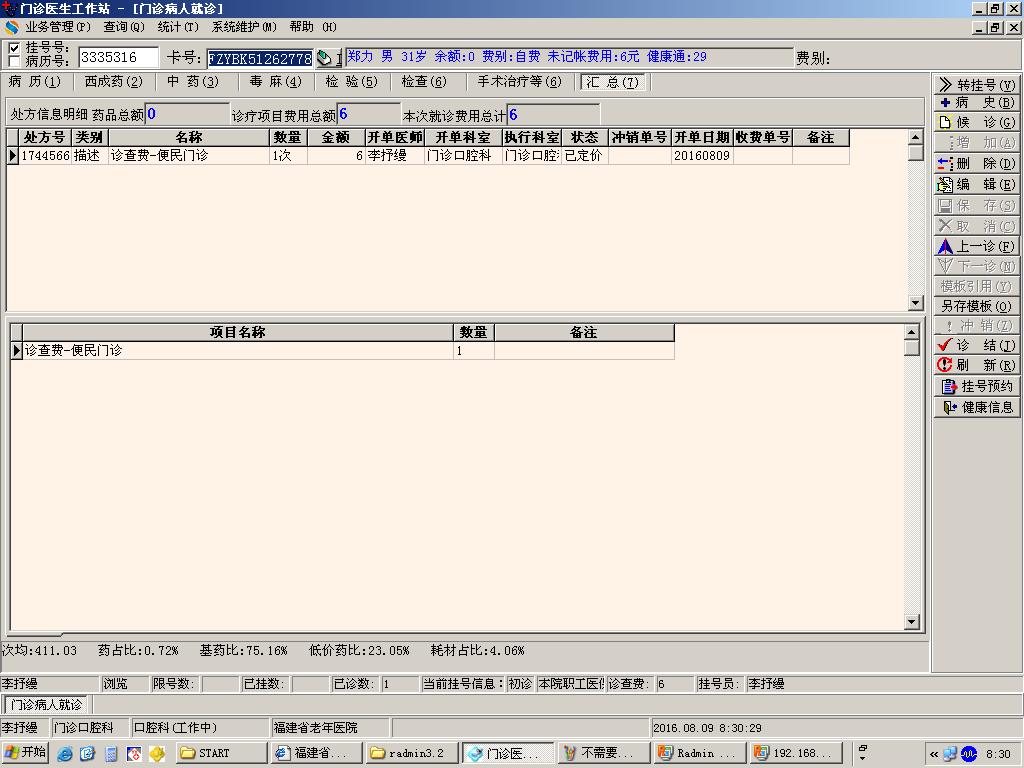Launch Internet Explorer from quick launch
This screenshot has height=768, width=1024.
[x=65, y=753]
